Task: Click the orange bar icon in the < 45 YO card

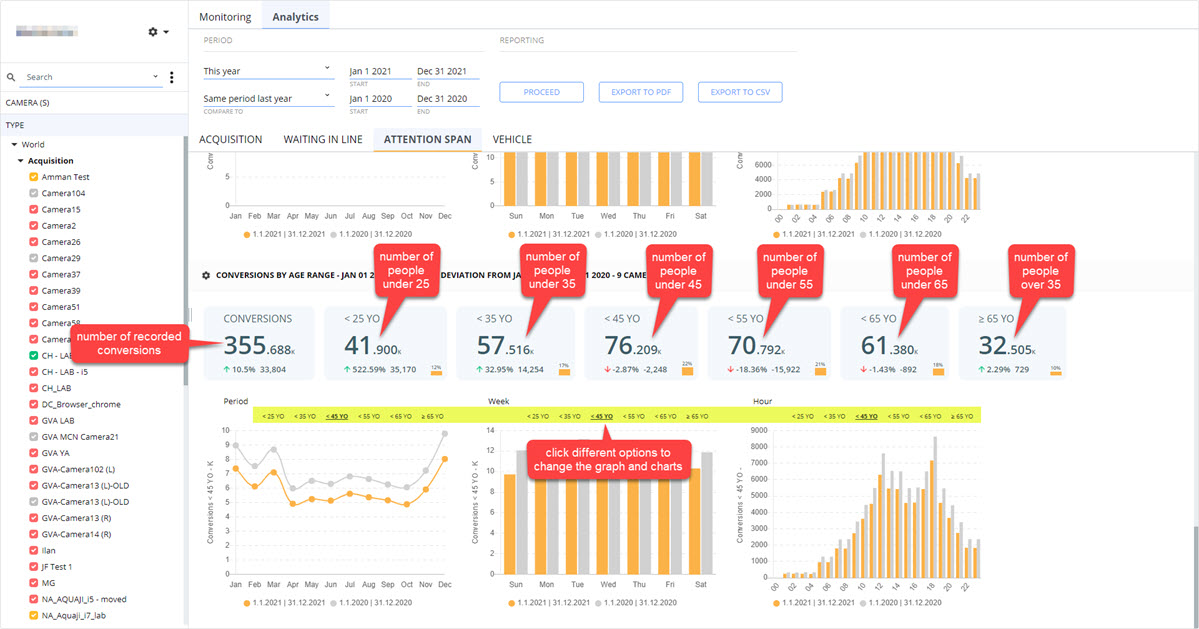Action: point(687,370)
